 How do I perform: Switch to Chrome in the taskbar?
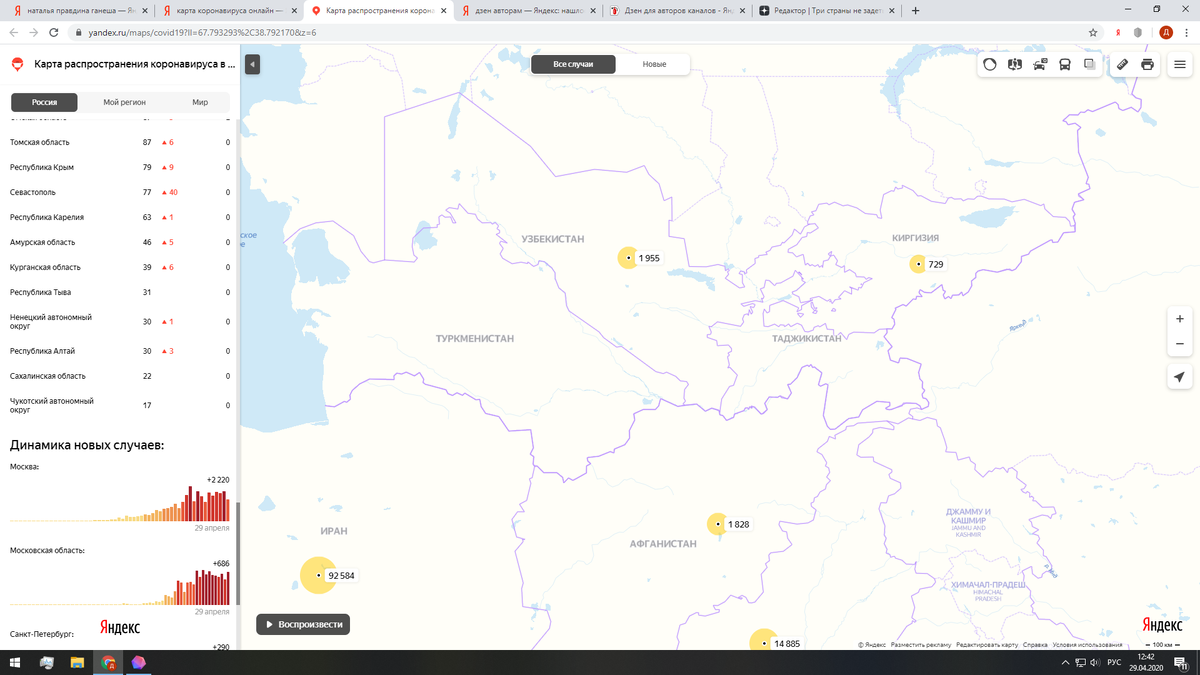(107, 663)
